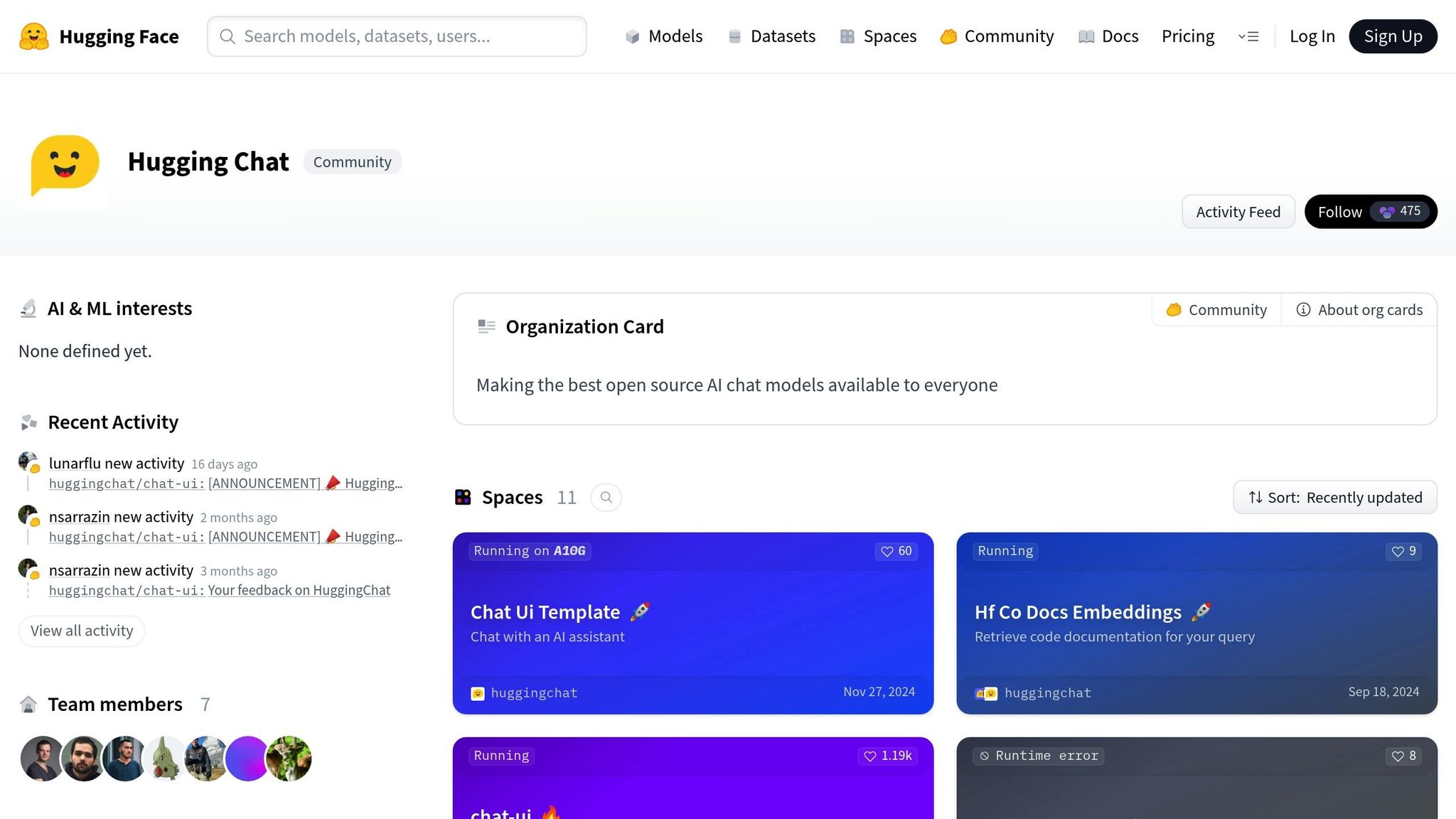Click the purple gradient team member avatar
Screen dimensions: 1456x819
(247, 759)
